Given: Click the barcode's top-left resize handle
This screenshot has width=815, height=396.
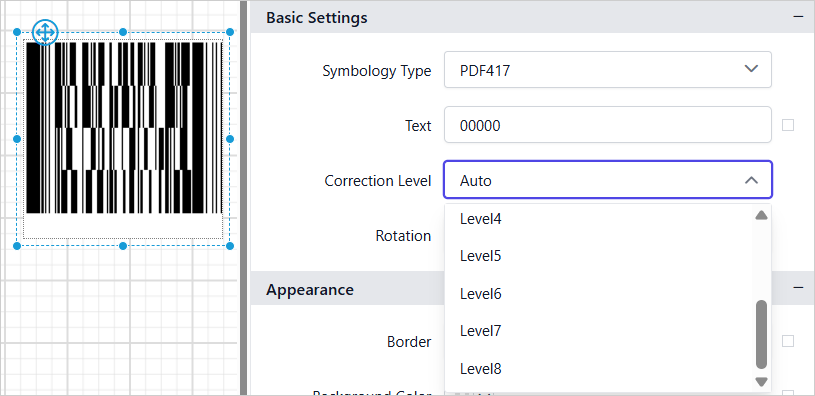Looking at the screenshot, I should pyautogui.click(x=17, y=32).
